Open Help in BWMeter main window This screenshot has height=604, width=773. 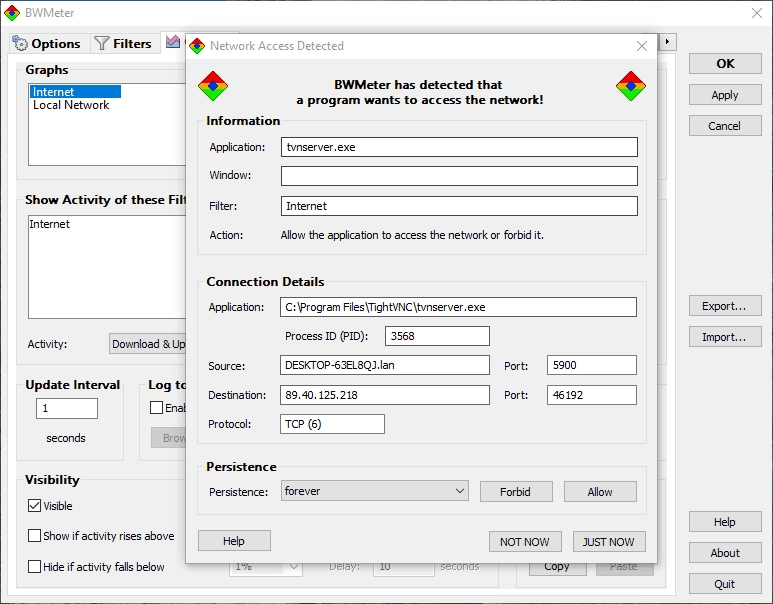[725, 522]
